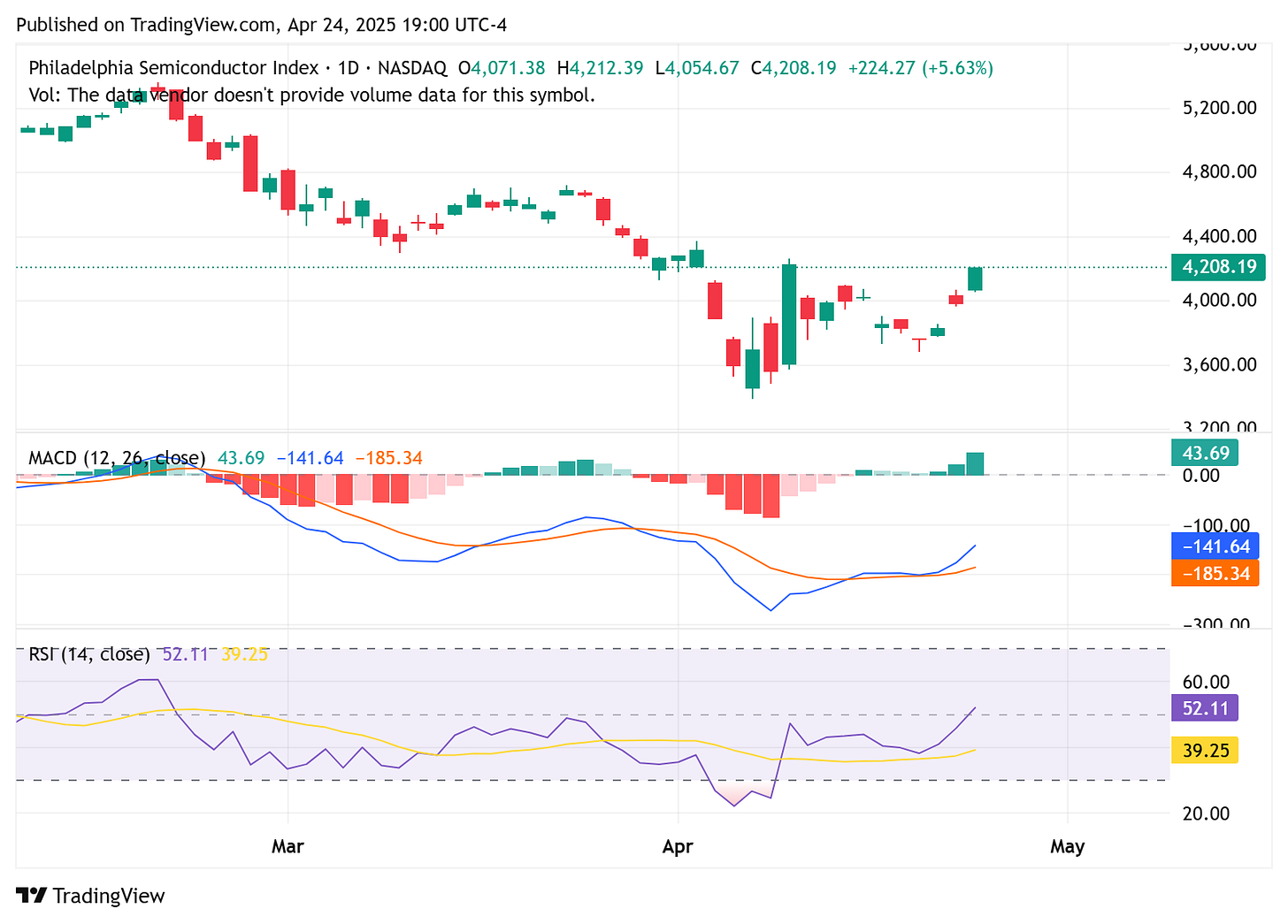Image resolution: width=1288 pixels, height=924 pixels.
Task: Select the purple RSI value badge 52.11
Action: point(1204,707)
